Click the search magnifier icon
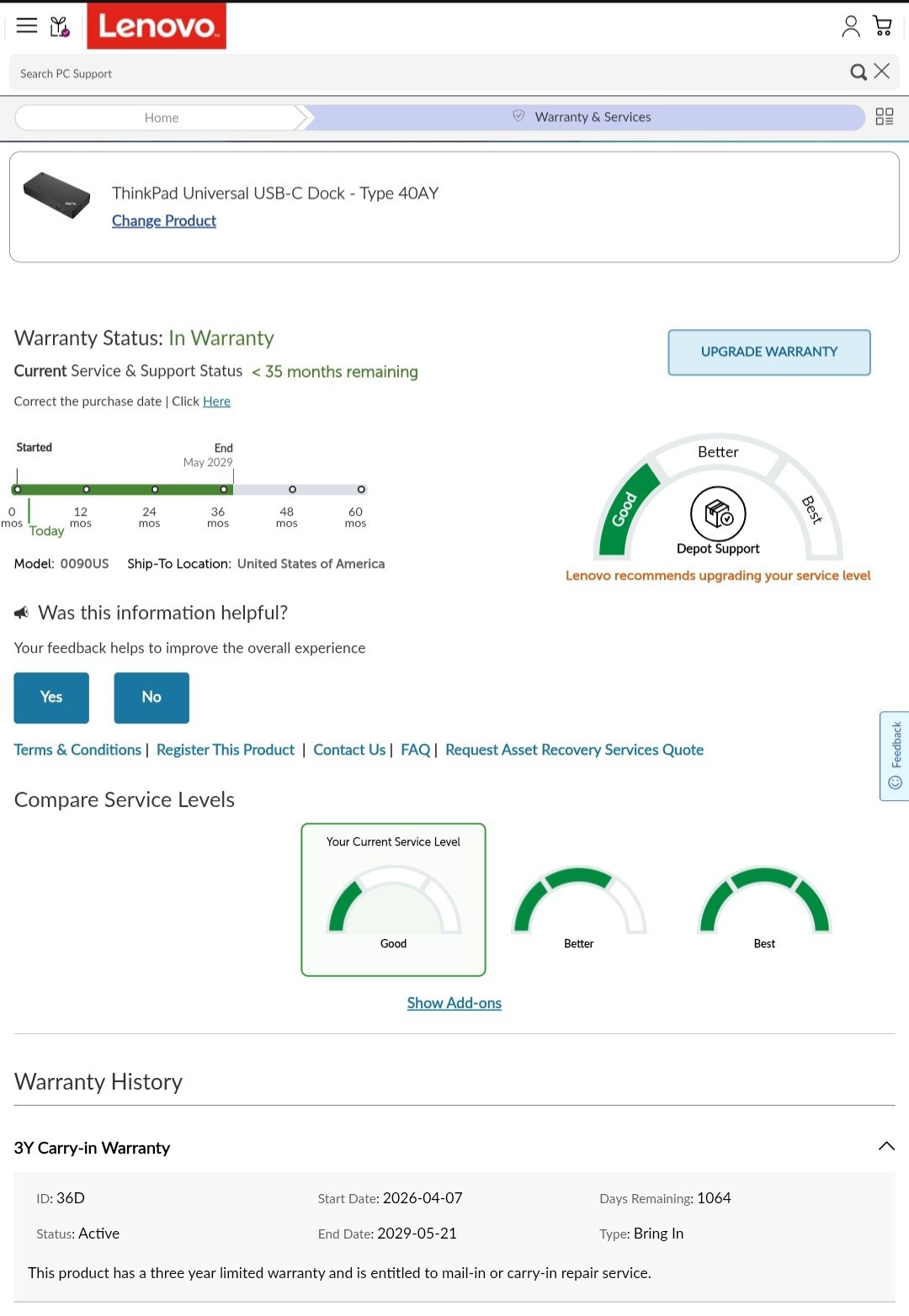This screenshot has width=909, height=1316. click(858, 72)
